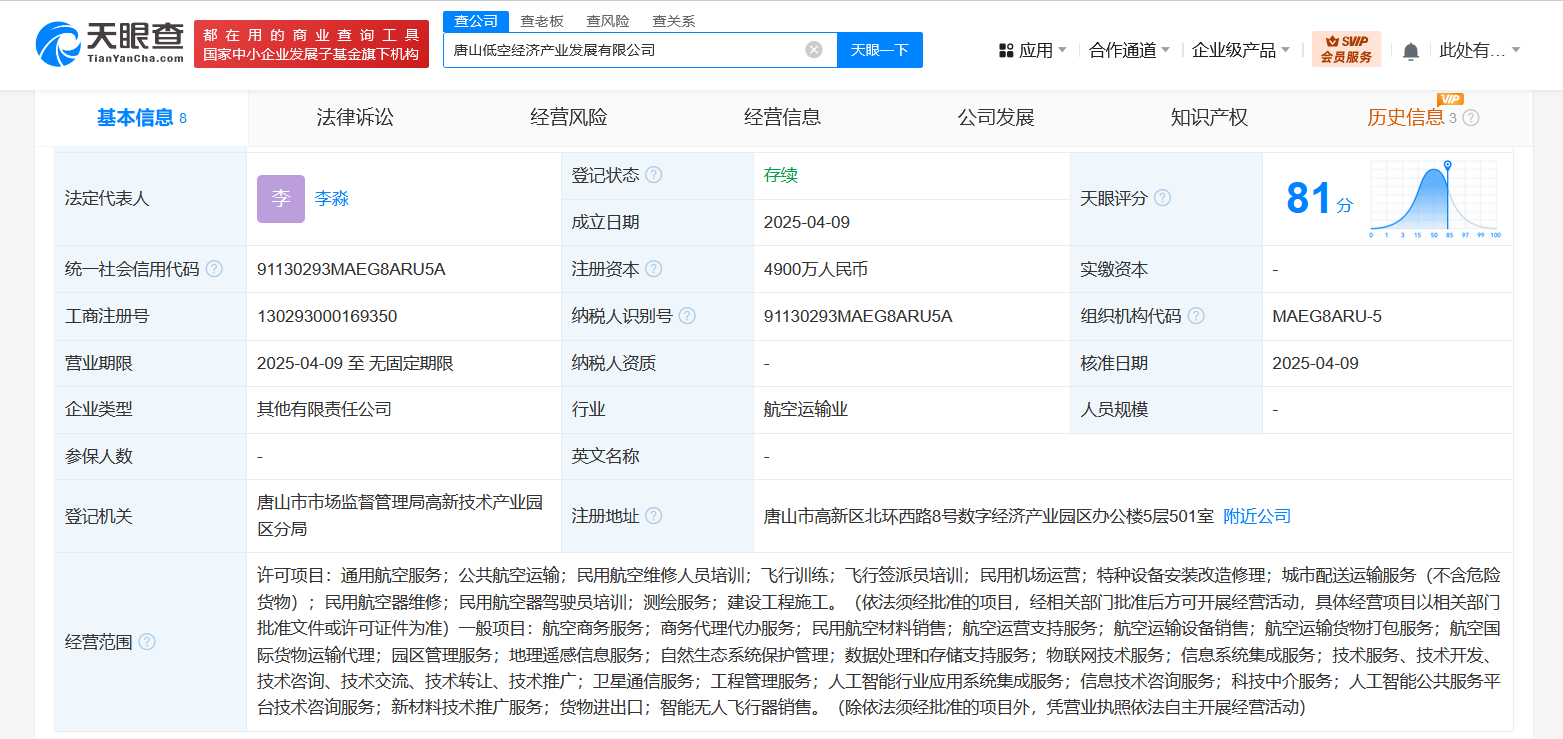The width and height of the screenshot is (1563, 739).
Task: Open the 附近公司 link
Action: 1257,516
